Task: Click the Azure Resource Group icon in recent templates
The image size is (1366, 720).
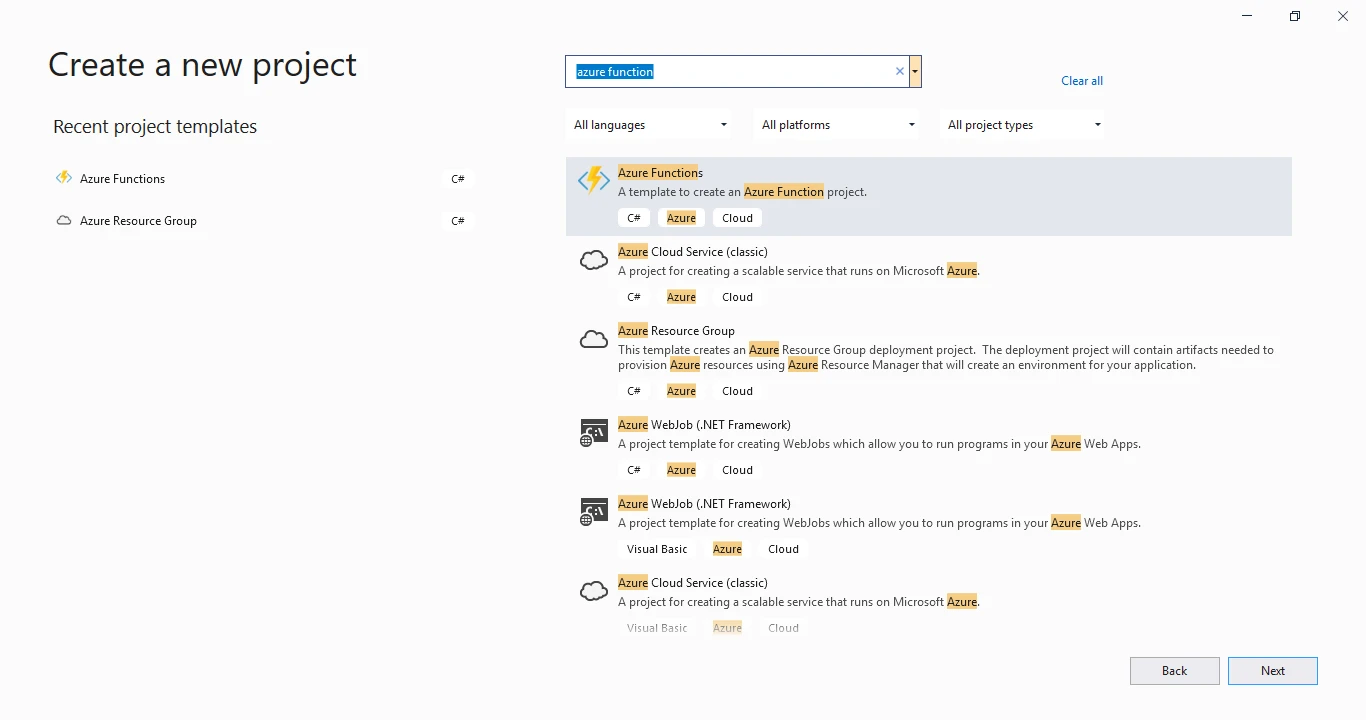Action: point(63,220)
